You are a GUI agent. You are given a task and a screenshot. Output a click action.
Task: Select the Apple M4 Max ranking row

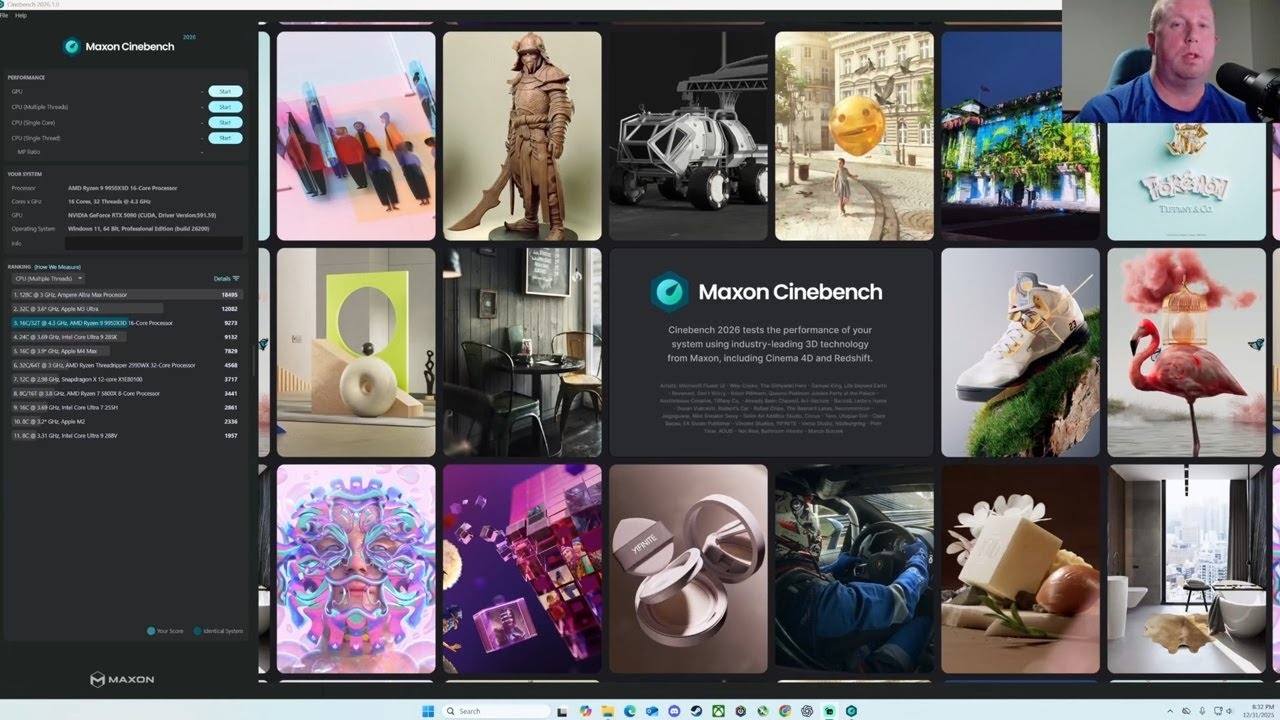tap(126, 351)
